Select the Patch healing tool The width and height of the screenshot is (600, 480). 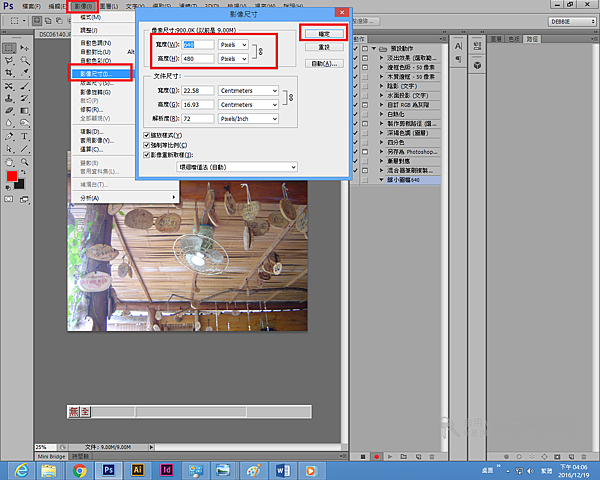click(10, 86)
